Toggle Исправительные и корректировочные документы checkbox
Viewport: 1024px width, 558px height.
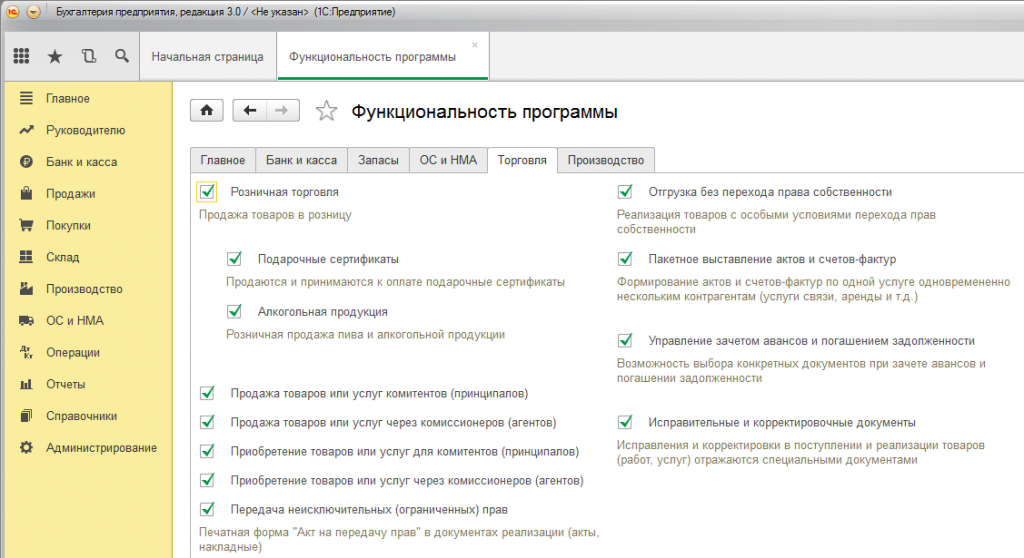[x=625, y=422]
